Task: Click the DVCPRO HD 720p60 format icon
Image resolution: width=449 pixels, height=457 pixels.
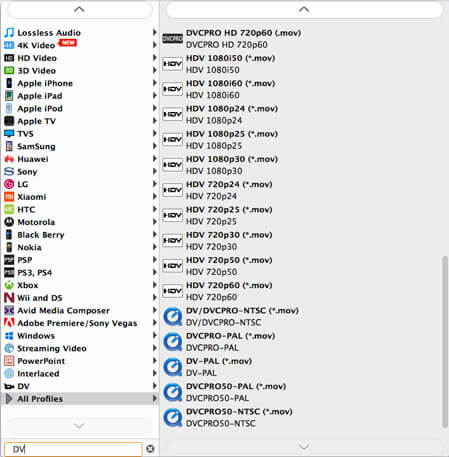Action: point(172,39)
